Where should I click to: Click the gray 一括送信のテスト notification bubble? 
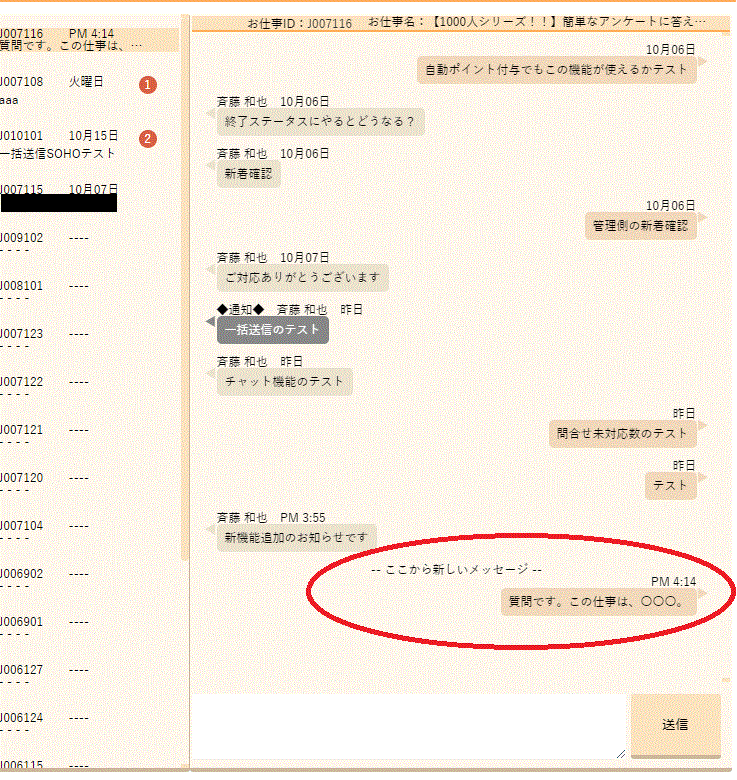pyautogui.click(x=273, y=330)
